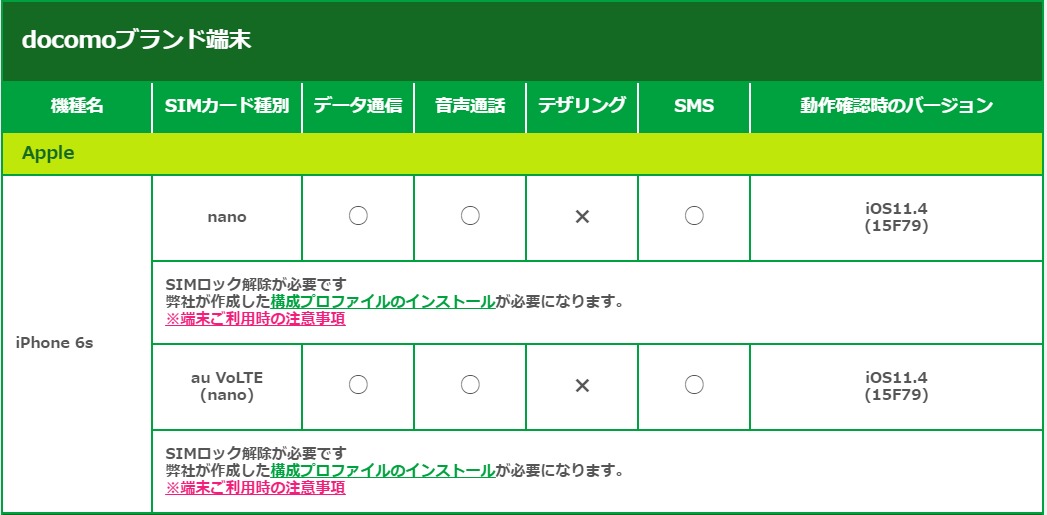Screen dimensions: 1047x515
Task: Open 構成プロファイルのインストール link below au VoLTE row
Action: pos(382,470)
